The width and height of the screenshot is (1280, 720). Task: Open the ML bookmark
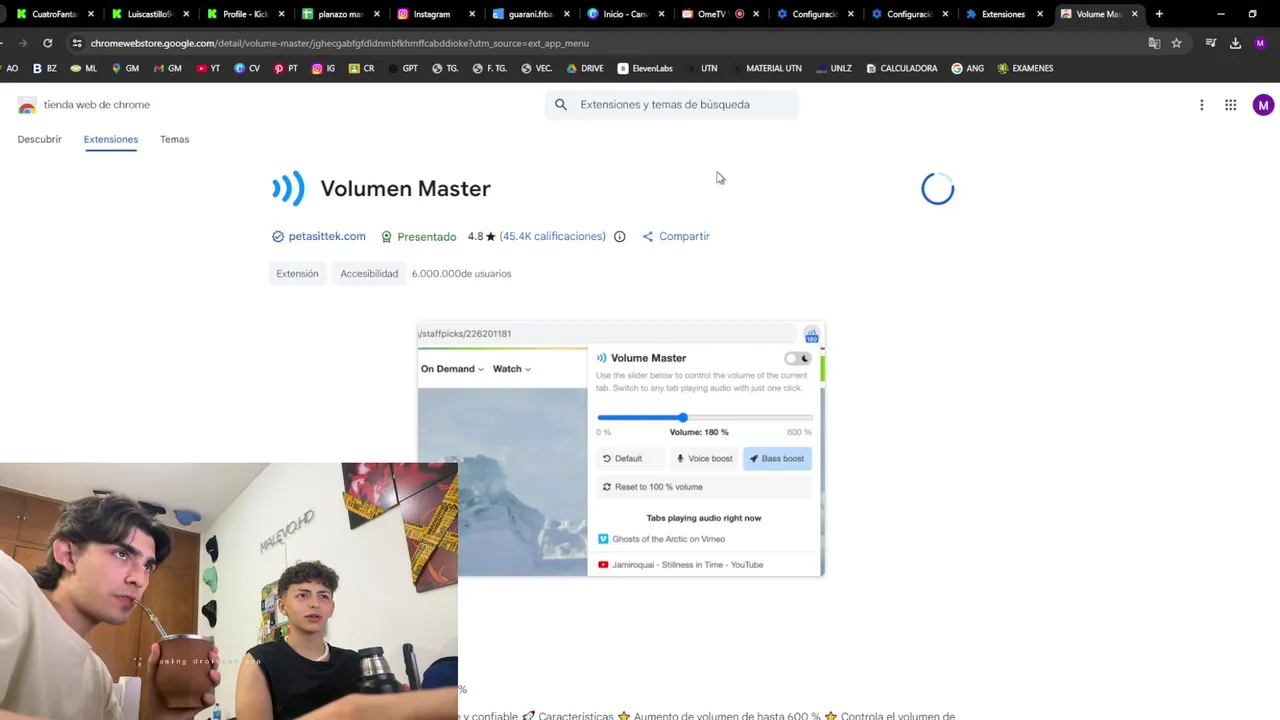pos(83,68)
